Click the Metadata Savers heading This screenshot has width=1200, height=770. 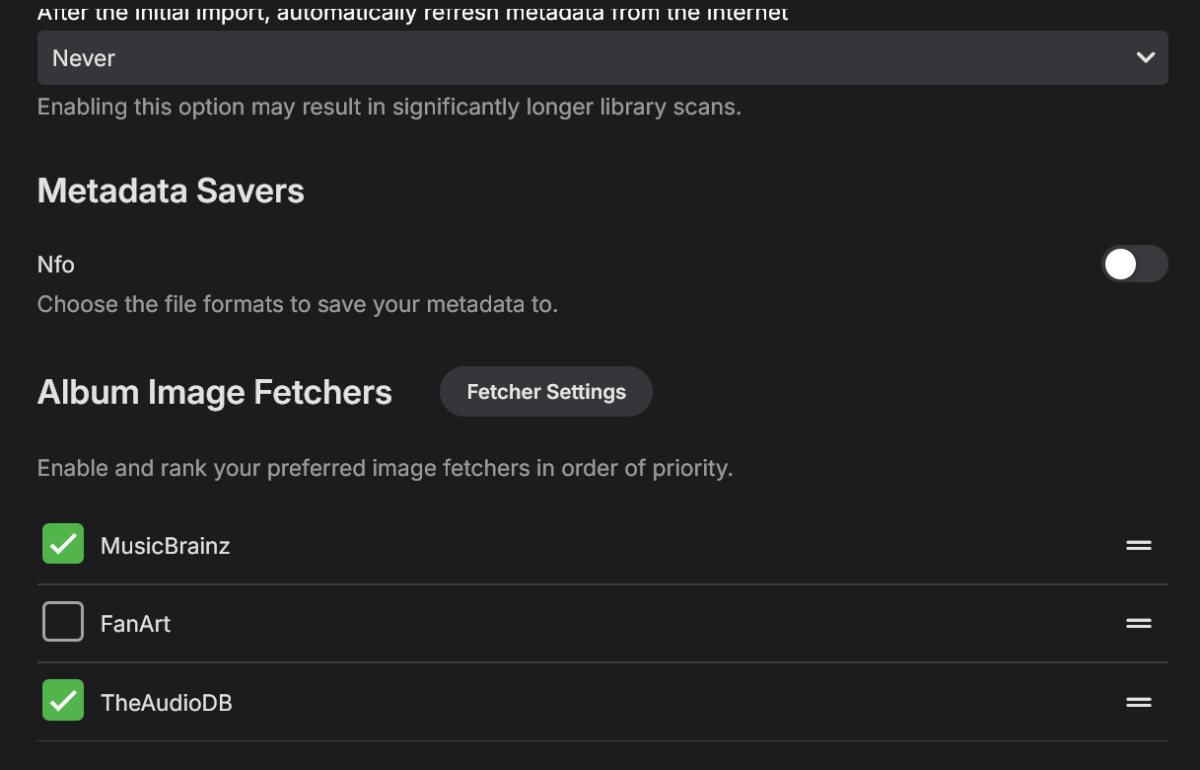point(171,191)
